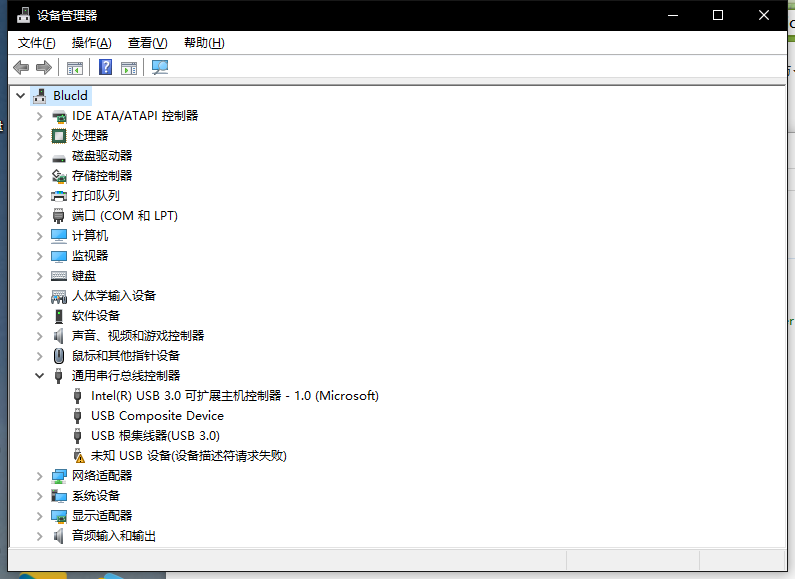Minimize the 设备管理器 window
Image resolution: width=795 pixels, height=579 pixels.
673,15
